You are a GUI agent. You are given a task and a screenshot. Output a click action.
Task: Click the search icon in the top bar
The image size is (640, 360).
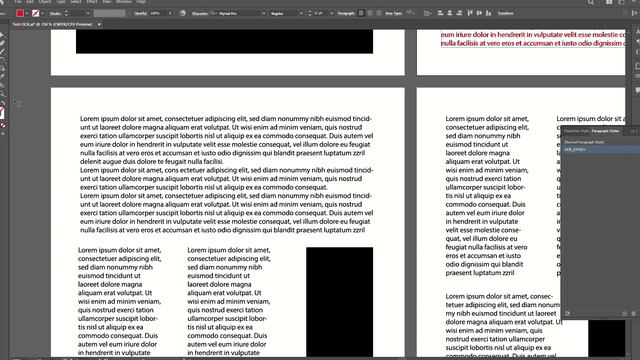click(x=591, y=2)
